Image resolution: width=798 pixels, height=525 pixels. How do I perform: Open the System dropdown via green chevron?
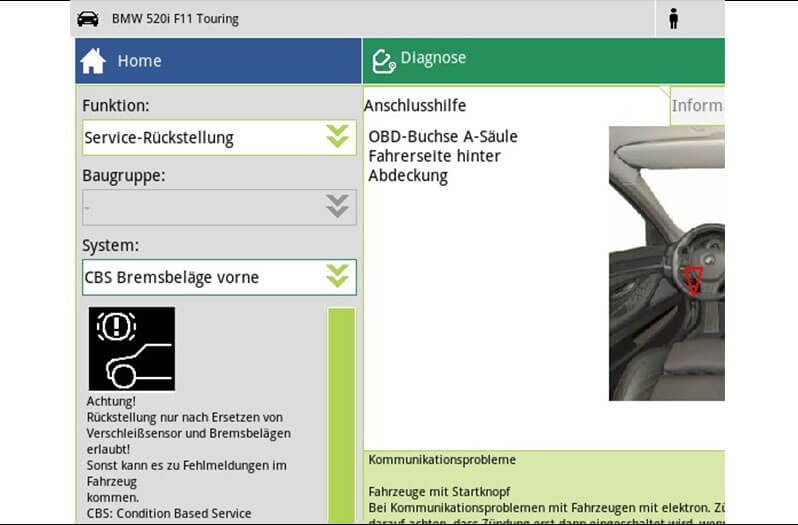click(x=339, y=277)
